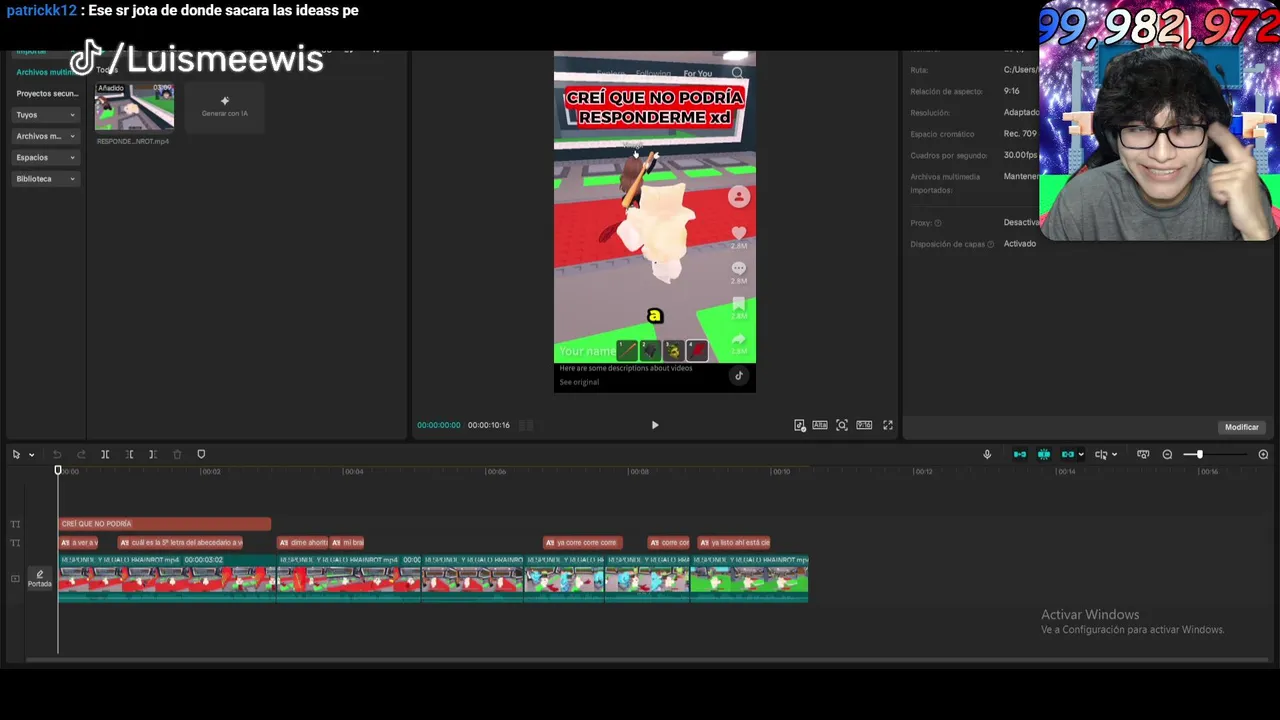Image resolution: width=1280 pixels, height=720 pixels.
Task: Click the Portada cover edit button
Action: click(40, 579)
